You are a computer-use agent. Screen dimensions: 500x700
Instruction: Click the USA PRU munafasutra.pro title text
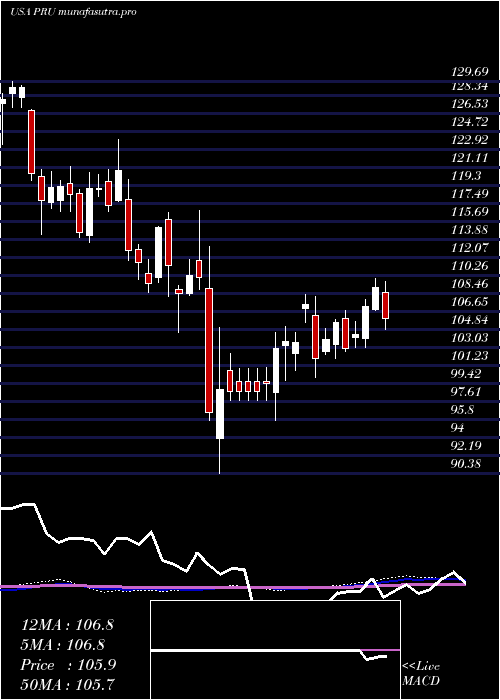coord(73,12)
